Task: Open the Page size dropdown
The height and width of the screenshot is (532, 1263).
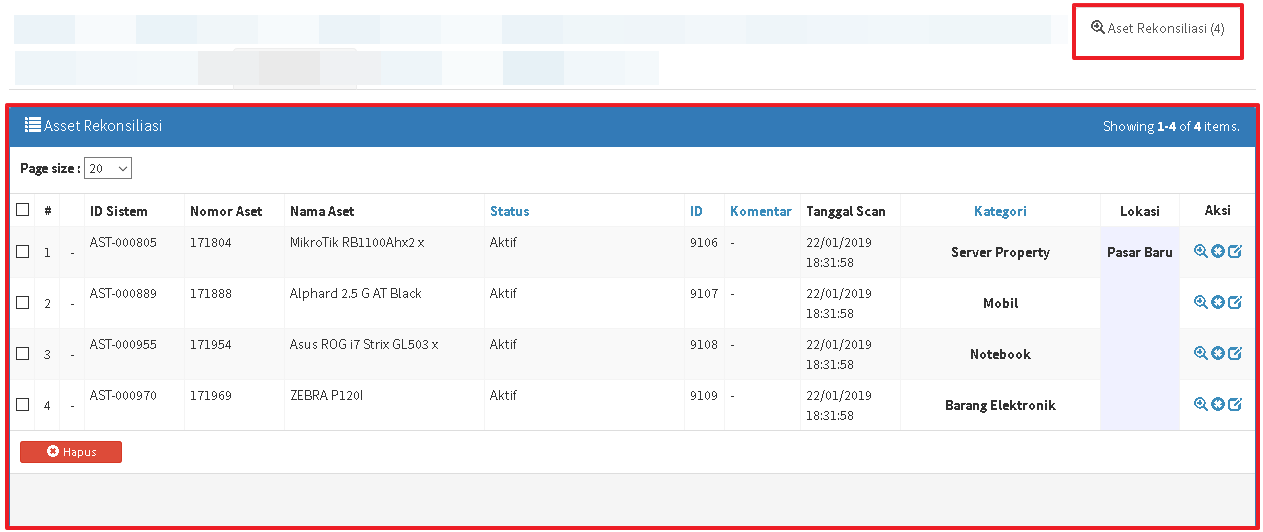Action: 108,169
